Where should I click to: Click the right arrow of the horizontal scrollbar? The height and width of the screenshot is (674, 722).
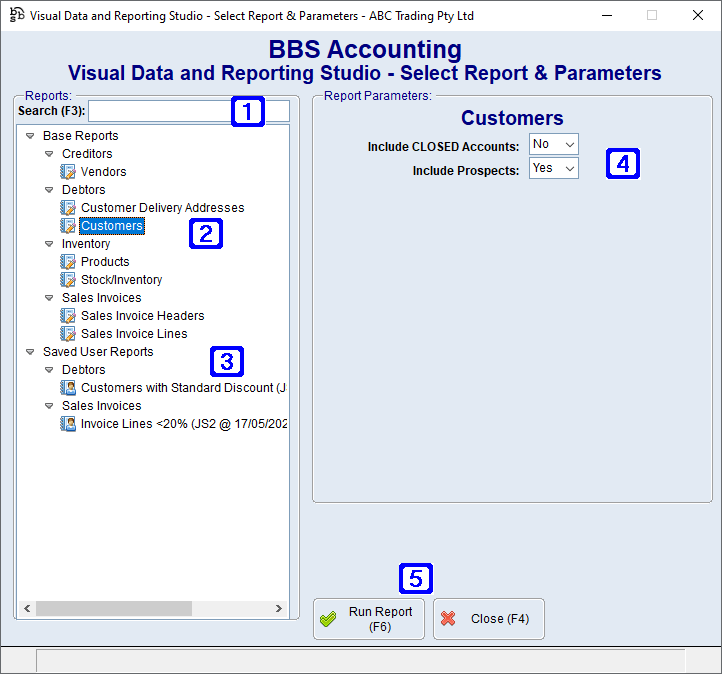(x=279, y=609)
